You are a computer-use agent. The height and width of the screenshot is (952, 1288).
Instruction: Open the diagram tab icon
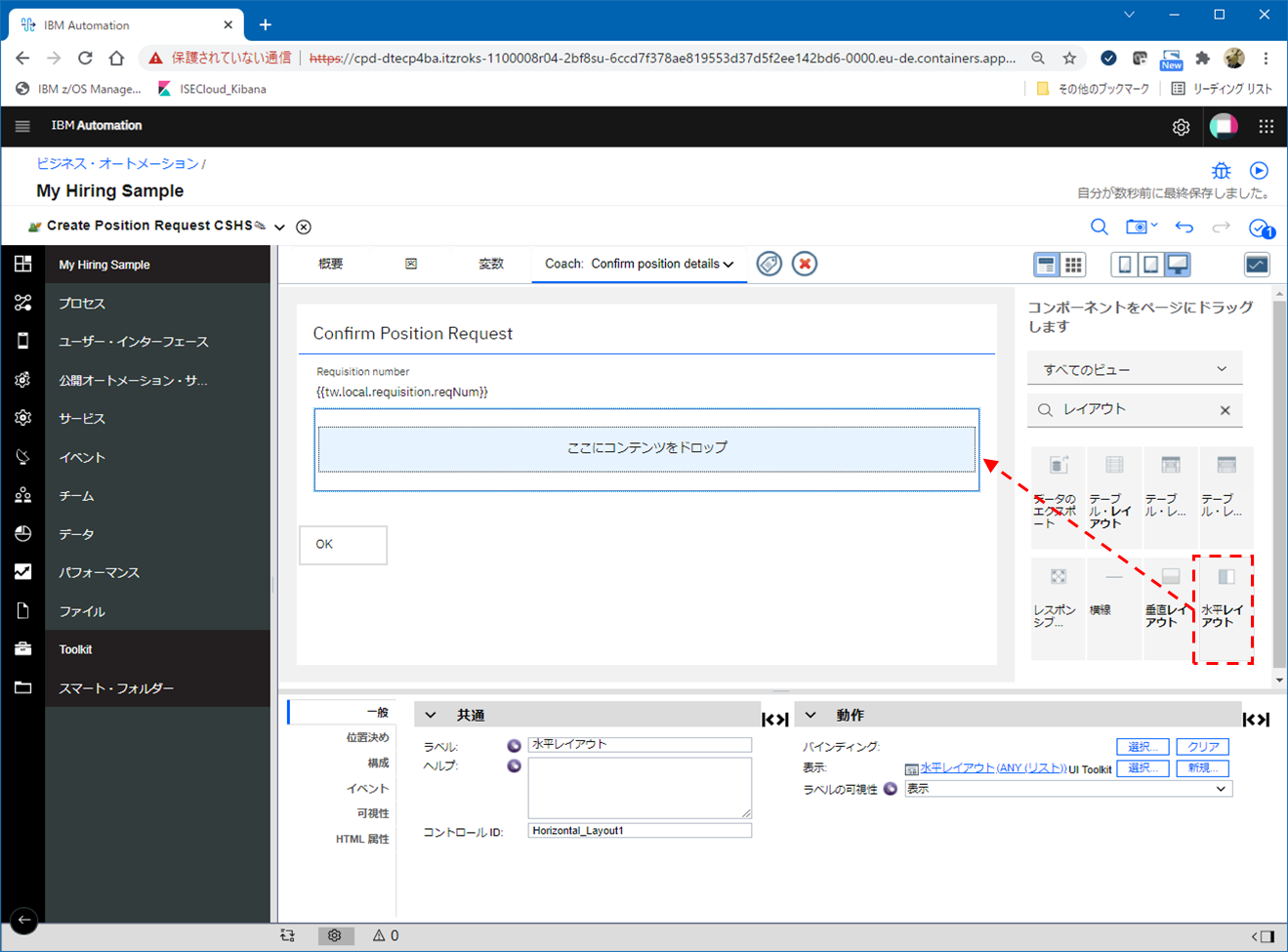coord(411,264)
